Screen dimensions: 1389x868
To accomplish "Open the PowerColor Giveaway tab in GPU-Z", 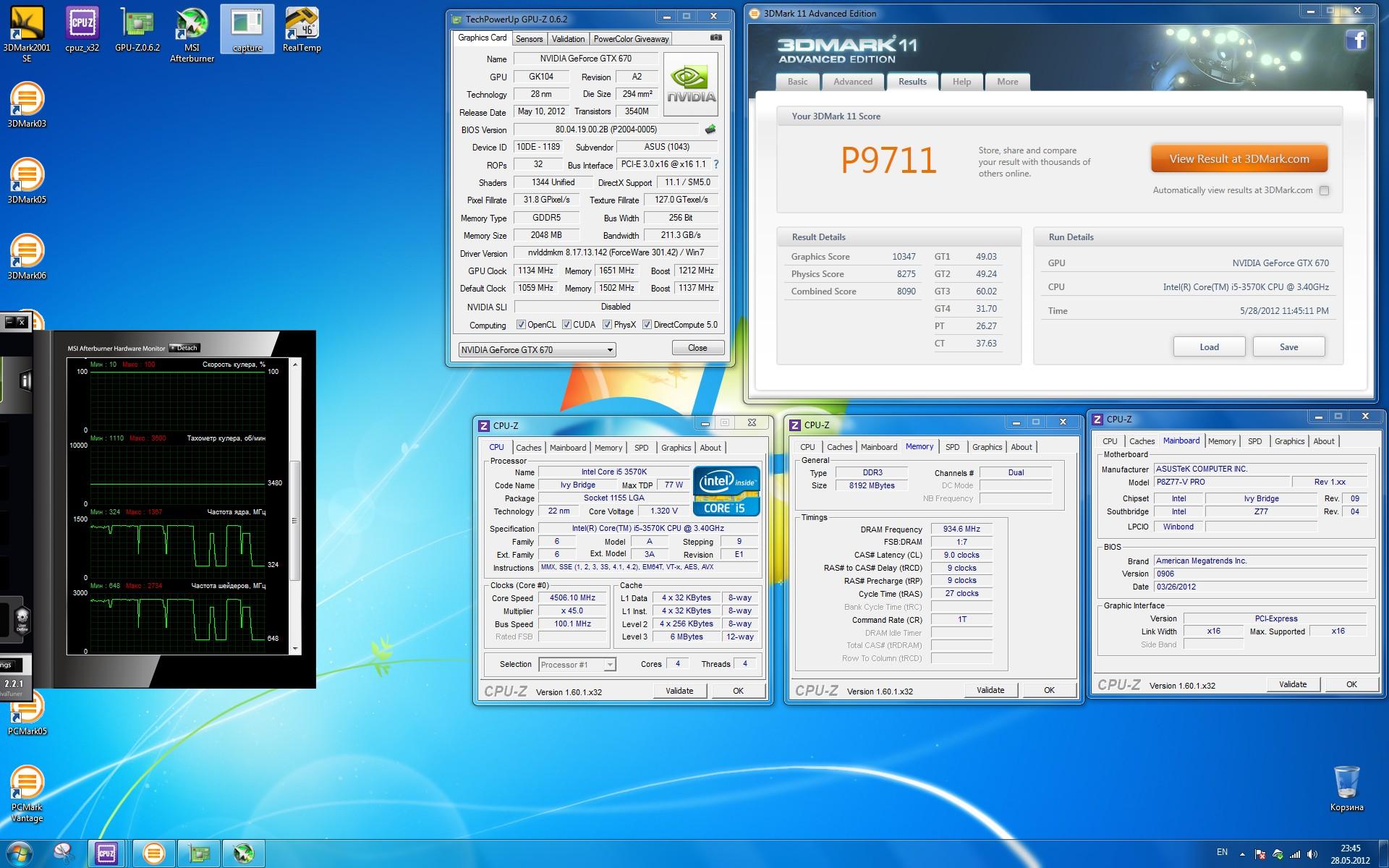I will click(x=631, y=39).
